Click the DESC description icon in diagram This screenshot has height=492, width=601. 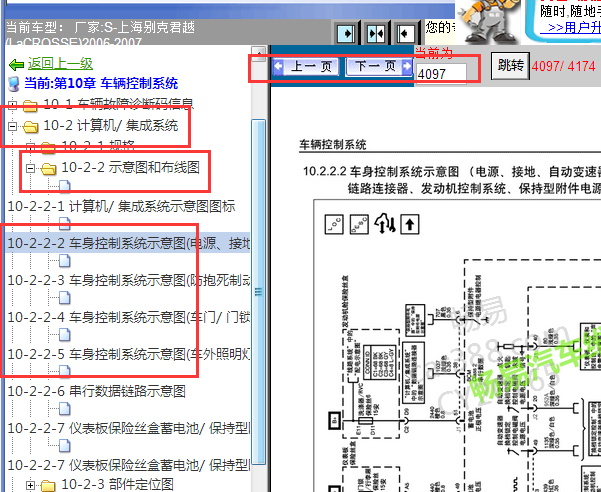pyautogui.click(x=359, y=224)
